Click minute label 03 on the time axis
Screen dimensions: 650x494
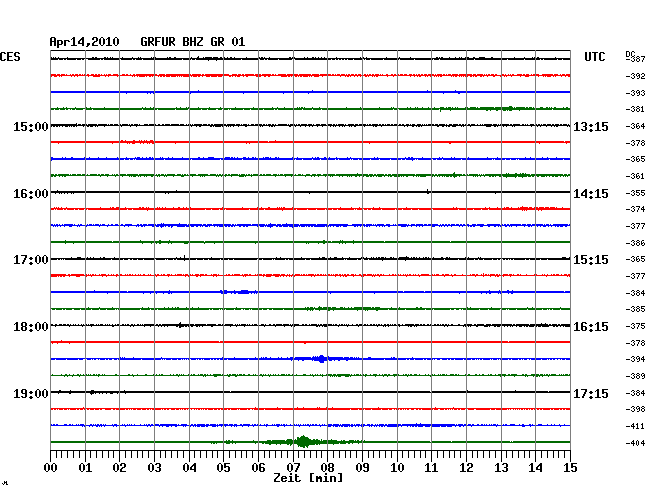click(155, 468)
